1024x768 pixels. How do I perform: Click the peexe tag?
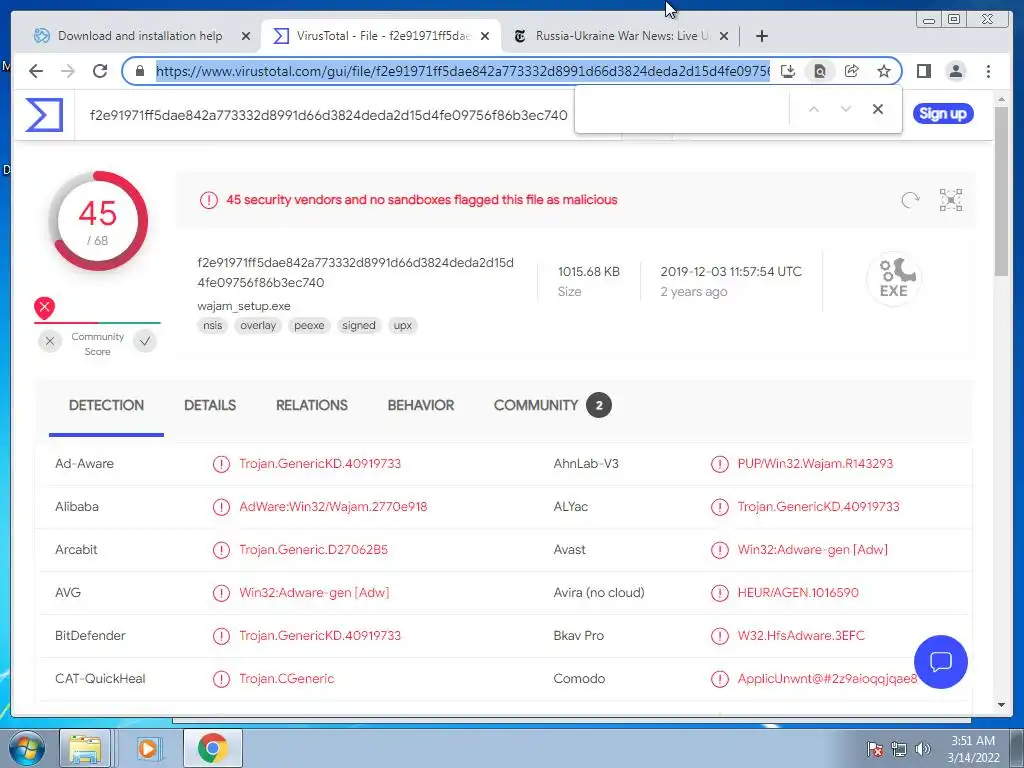(x=309, y=325)
